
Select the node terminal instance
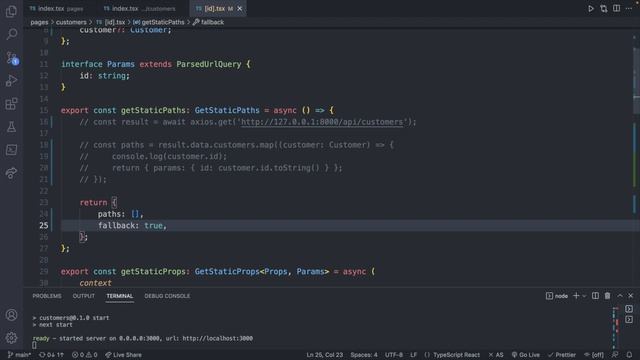click(x=557, y=296)
